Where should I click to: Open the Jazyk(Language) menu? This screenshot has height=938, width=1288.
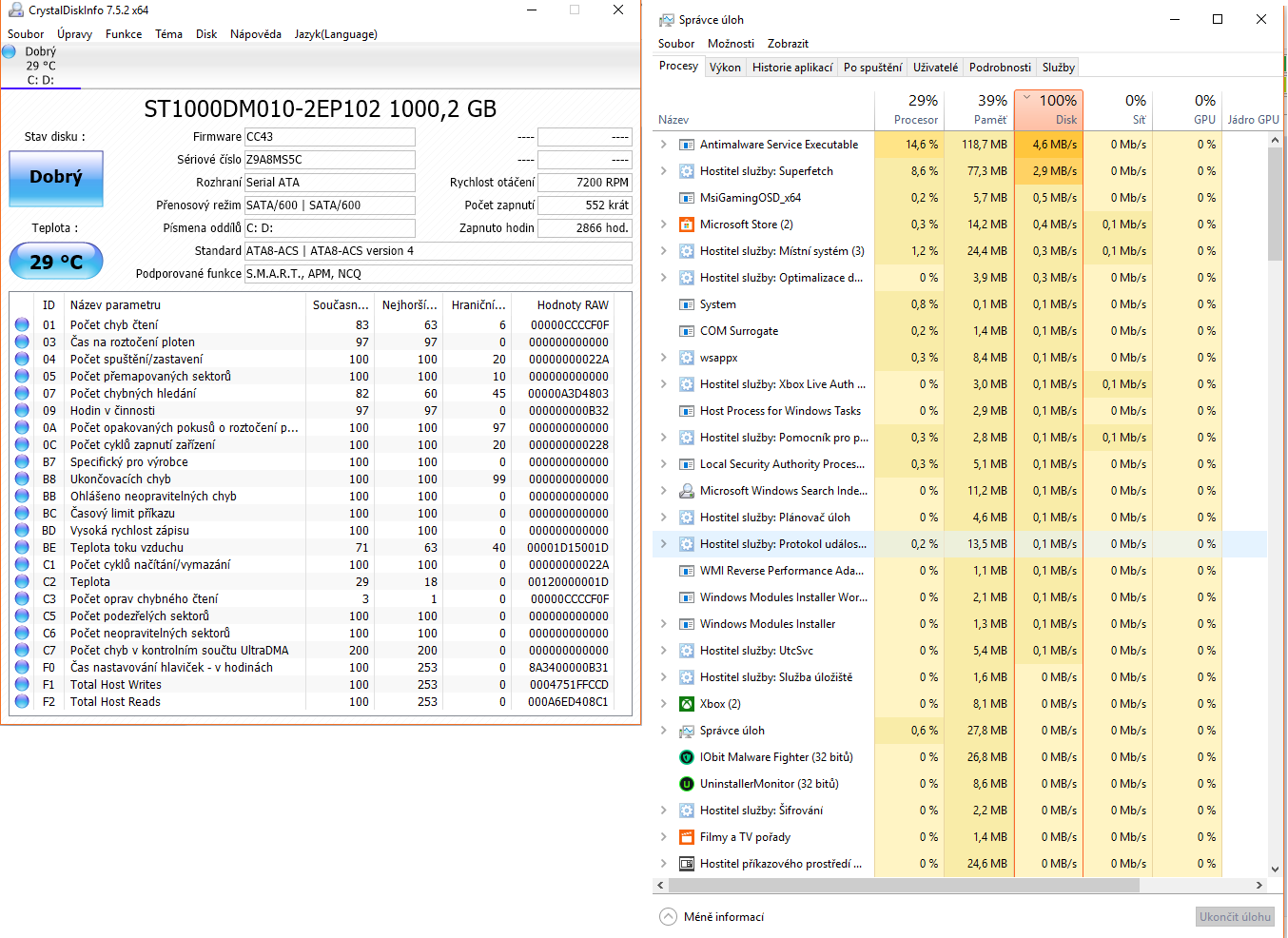336,34
